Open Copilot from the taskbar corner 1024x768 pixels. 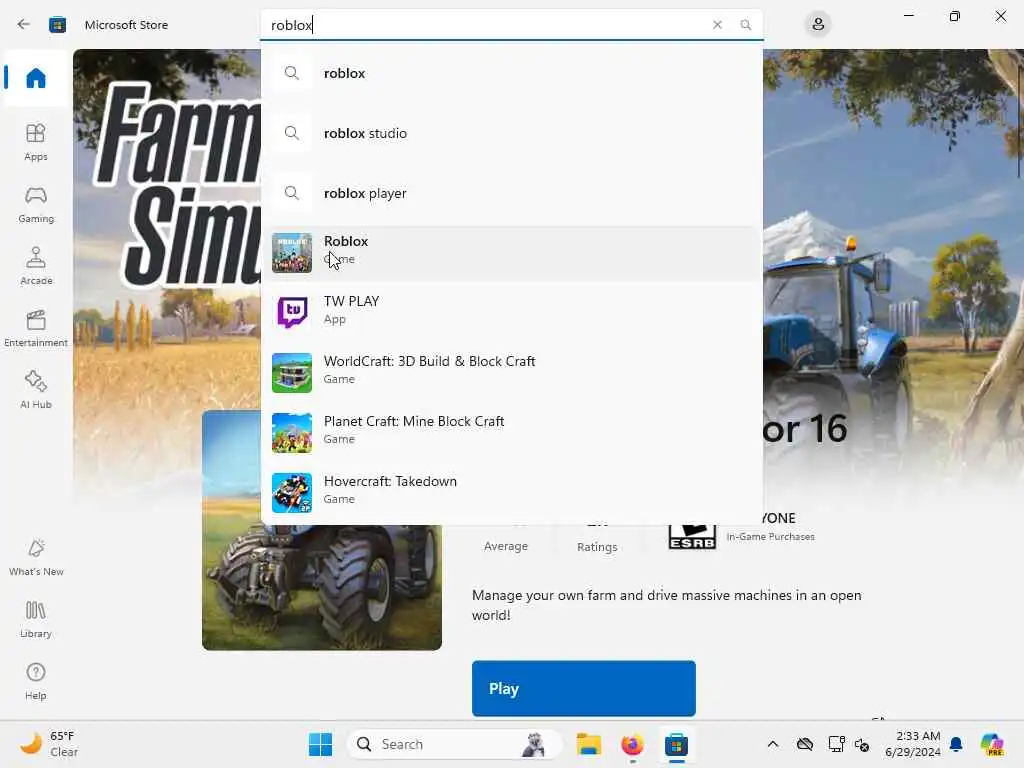[991, 744]
